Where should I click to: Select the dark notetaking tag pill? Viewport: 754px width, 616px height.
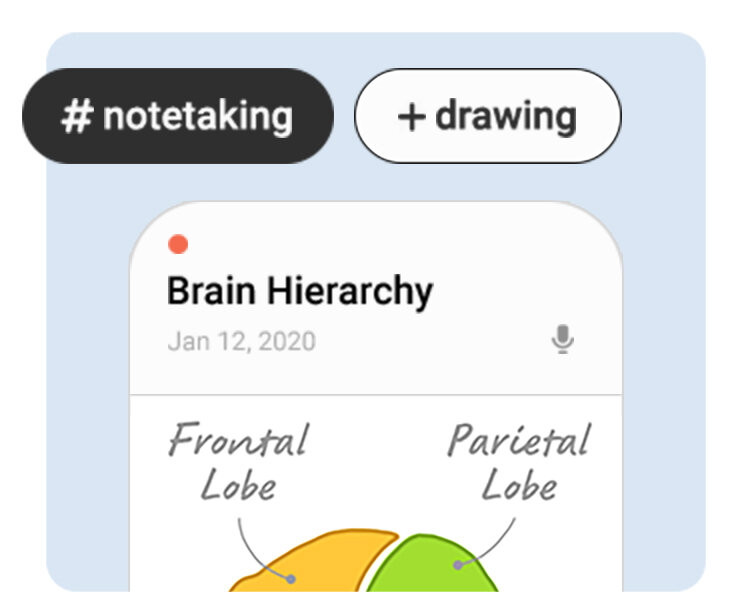tap(178, 117)
